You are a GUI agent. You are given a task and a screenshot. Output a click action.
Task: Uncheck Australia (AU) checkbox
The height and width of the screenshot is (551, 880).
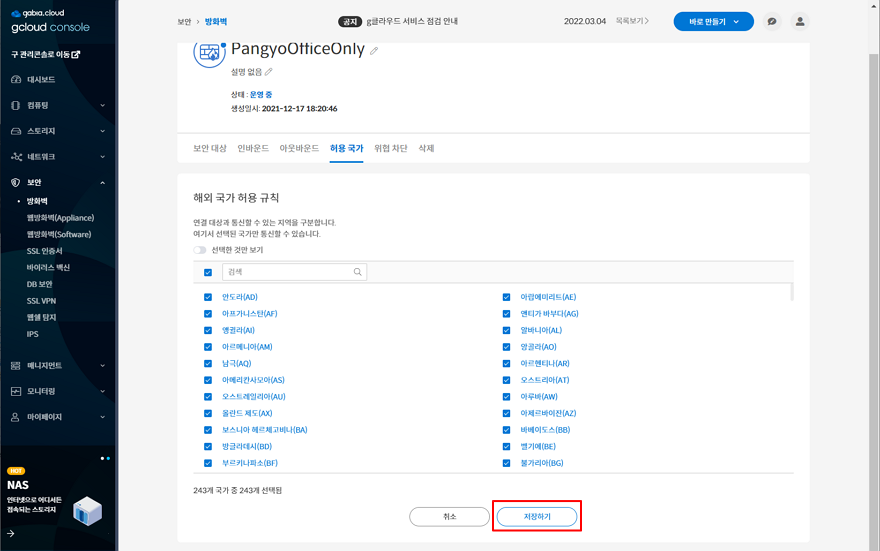208,397
